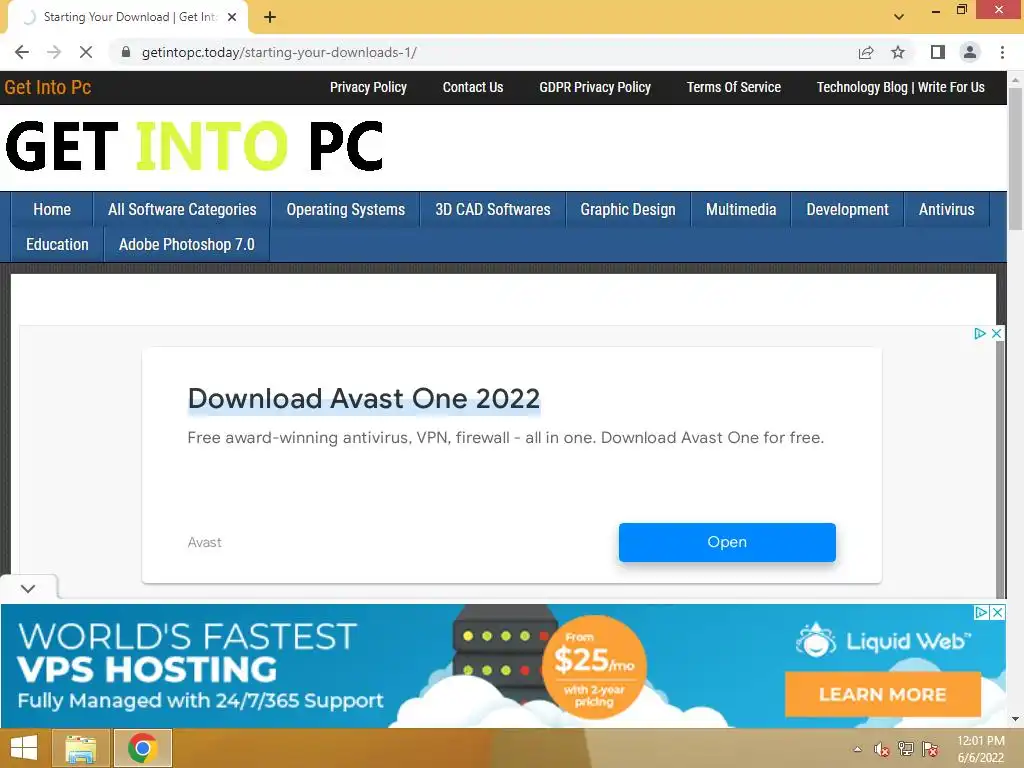
Task: Collapse the bottom ad with chevron tab
Action: click(28, 588)
